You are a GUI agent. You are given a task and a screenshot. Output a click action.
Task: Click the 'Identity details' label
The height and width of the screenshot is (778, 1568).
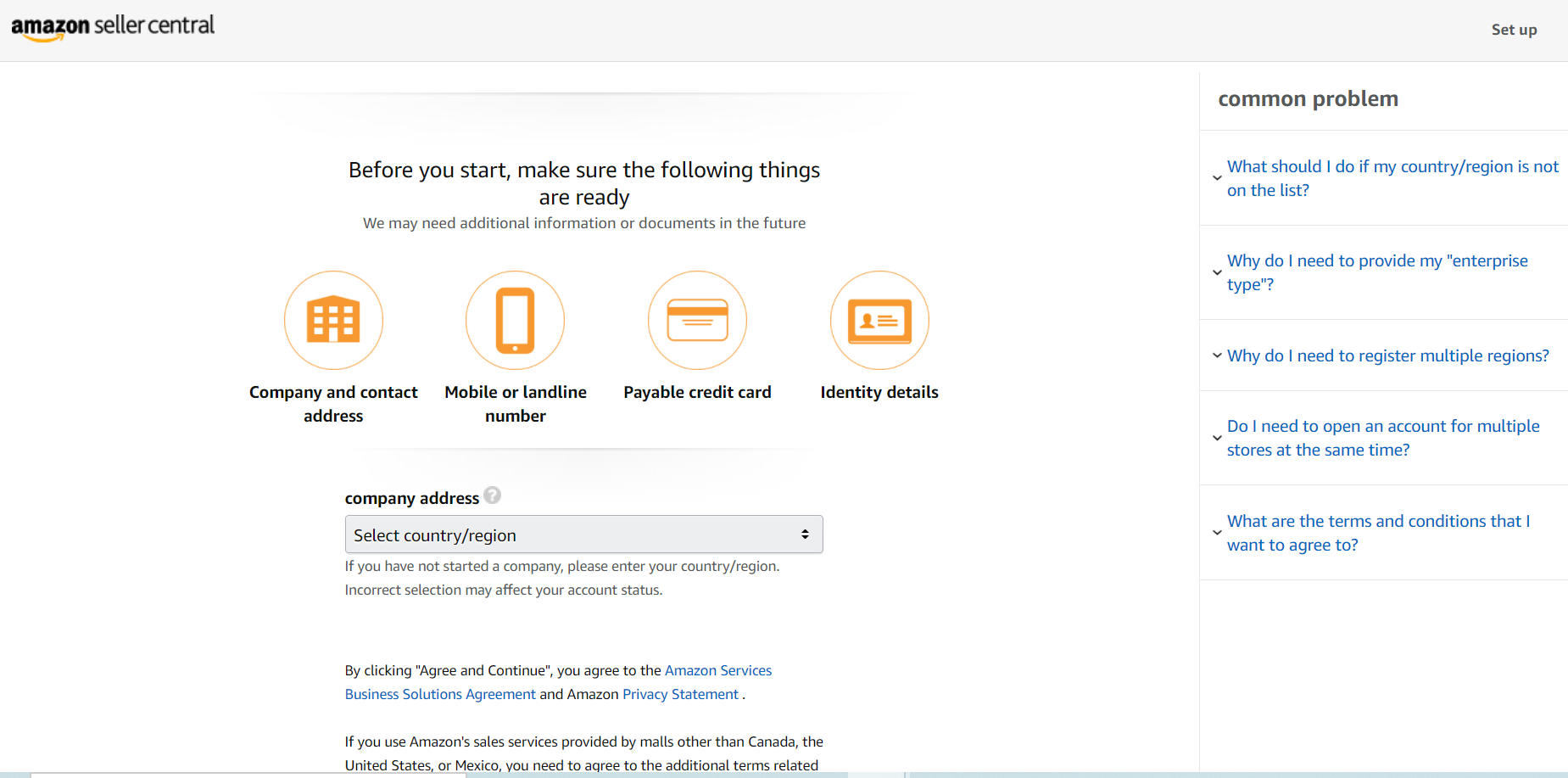pos(879,392)
